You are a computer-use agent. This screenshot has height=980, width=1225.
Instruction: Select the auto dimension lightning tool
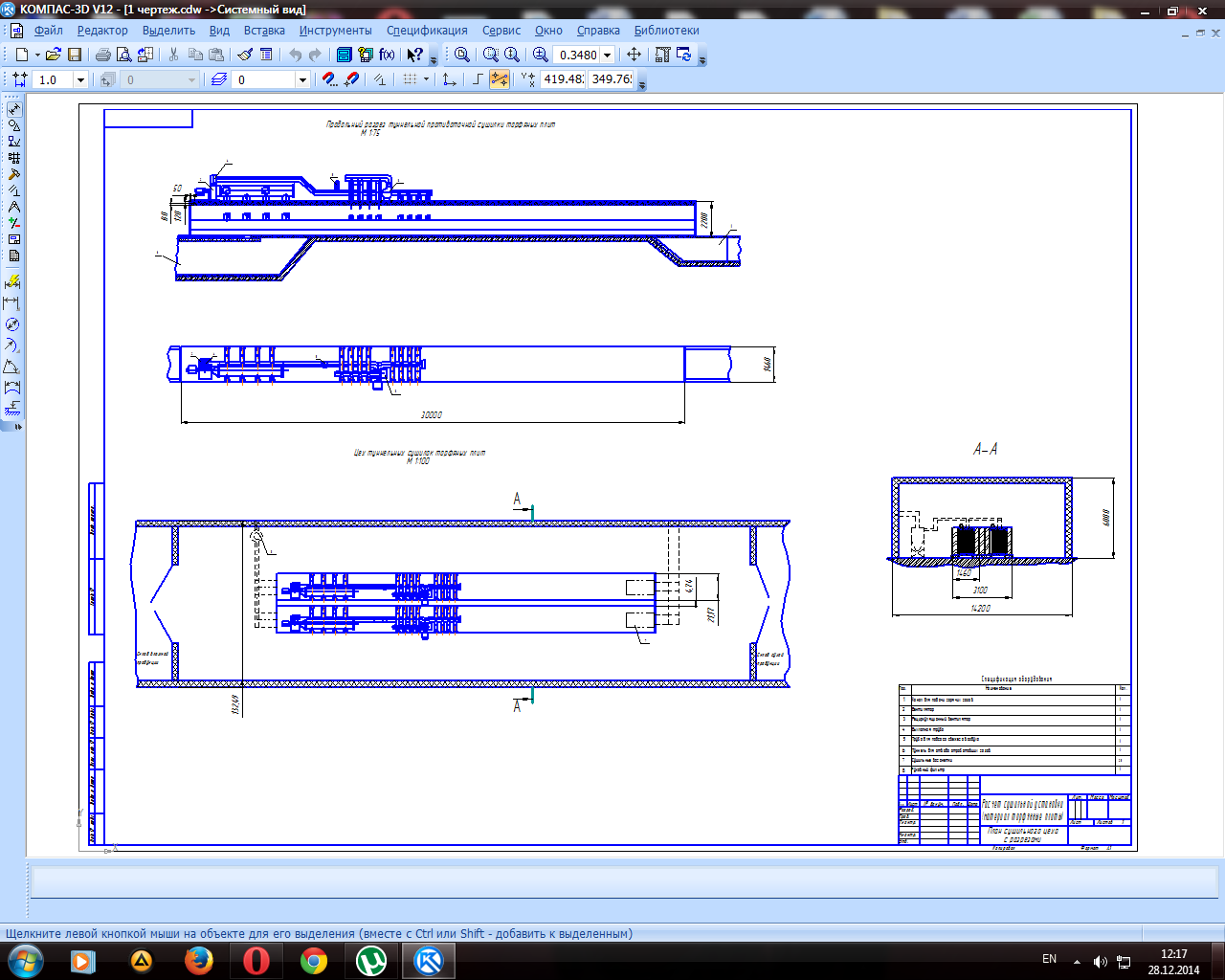12,282
